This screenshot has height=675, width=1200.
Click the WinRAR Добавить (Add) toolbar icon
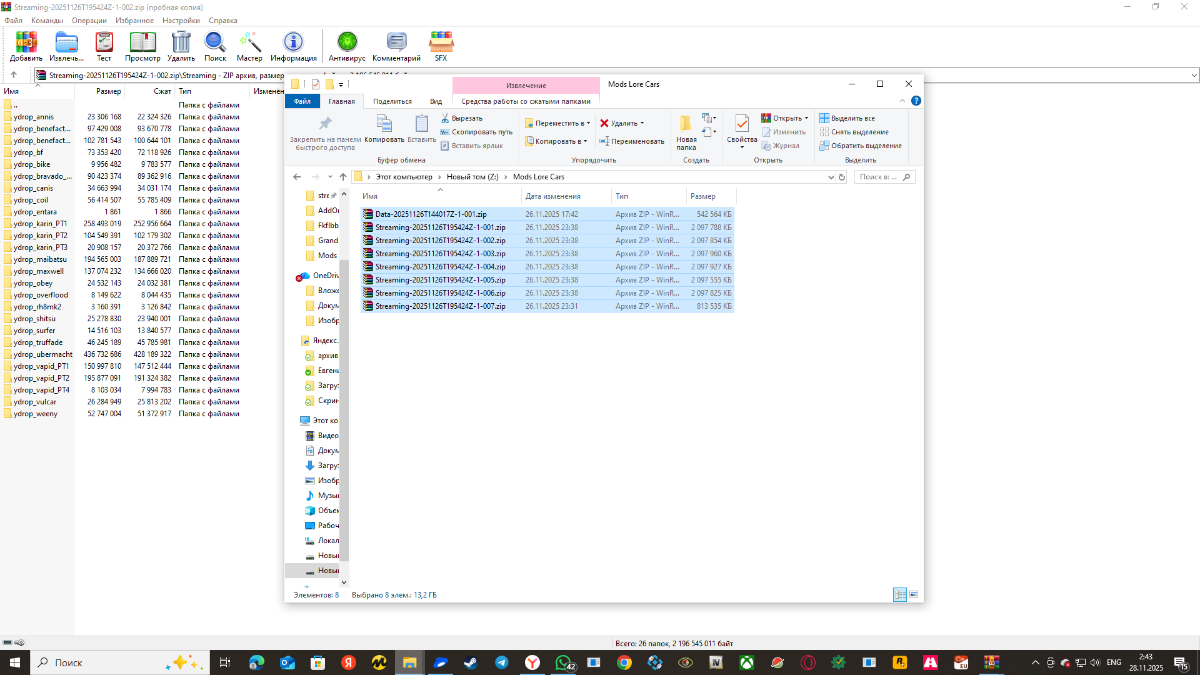pos(26,46)
